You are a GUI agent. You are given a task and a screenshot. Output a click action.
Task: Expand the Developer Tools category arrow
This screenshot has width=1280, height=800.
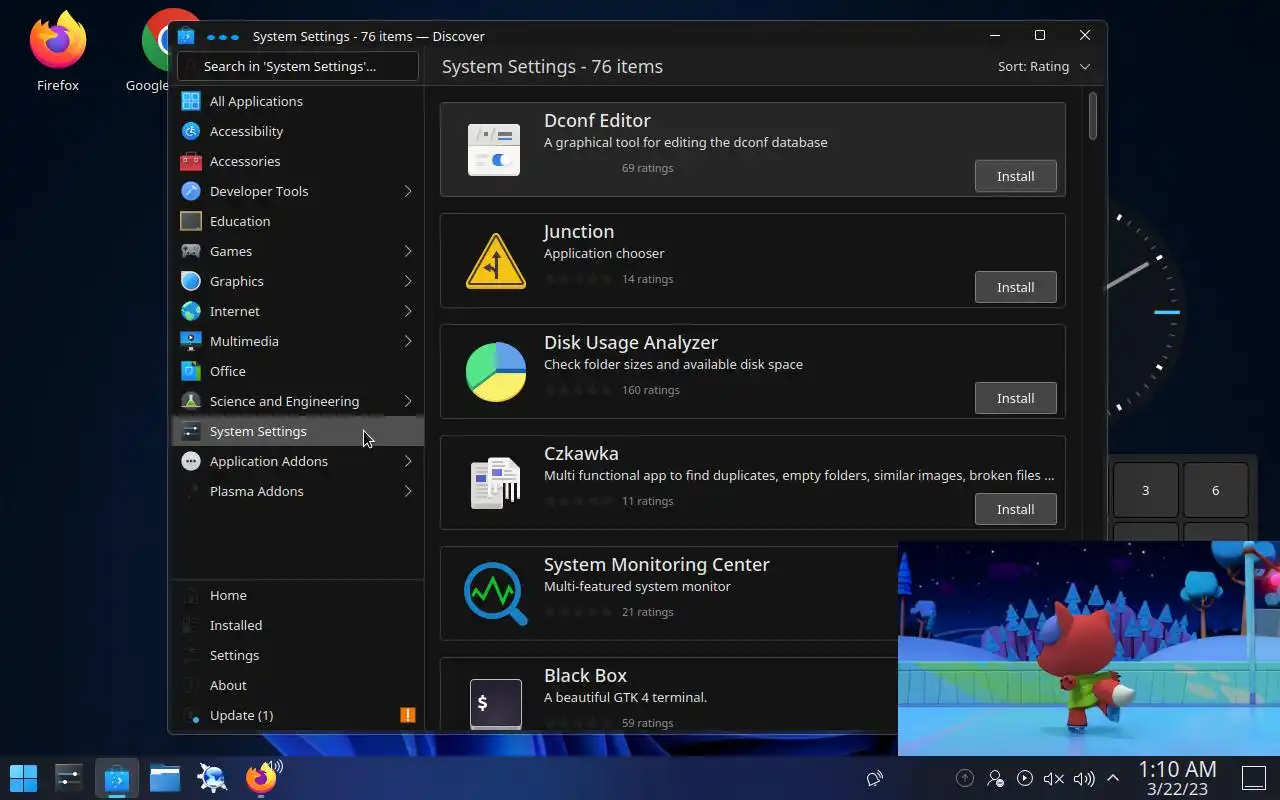[408, 191]
